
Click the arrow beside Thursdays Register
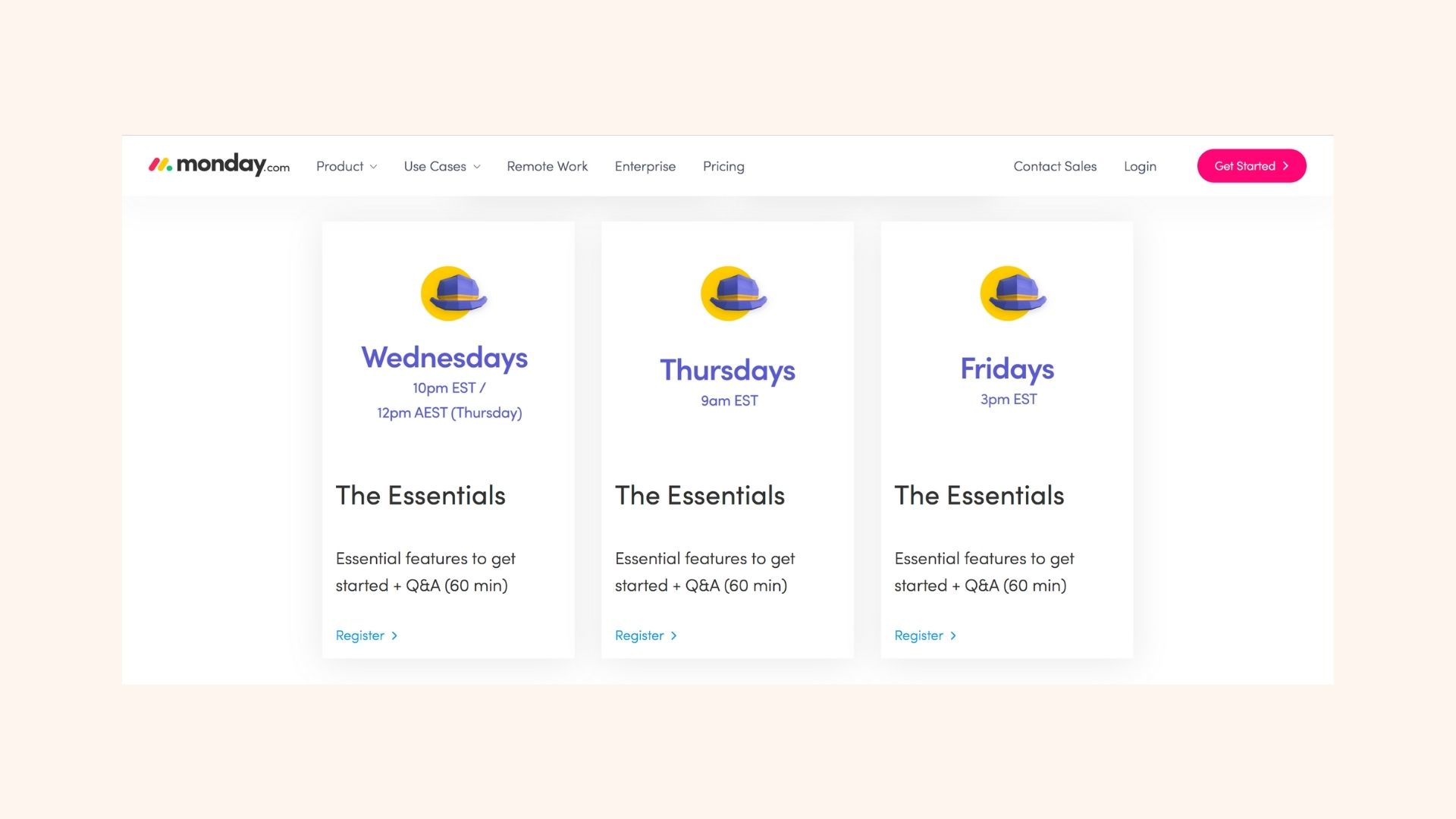(x=673, y=635)
